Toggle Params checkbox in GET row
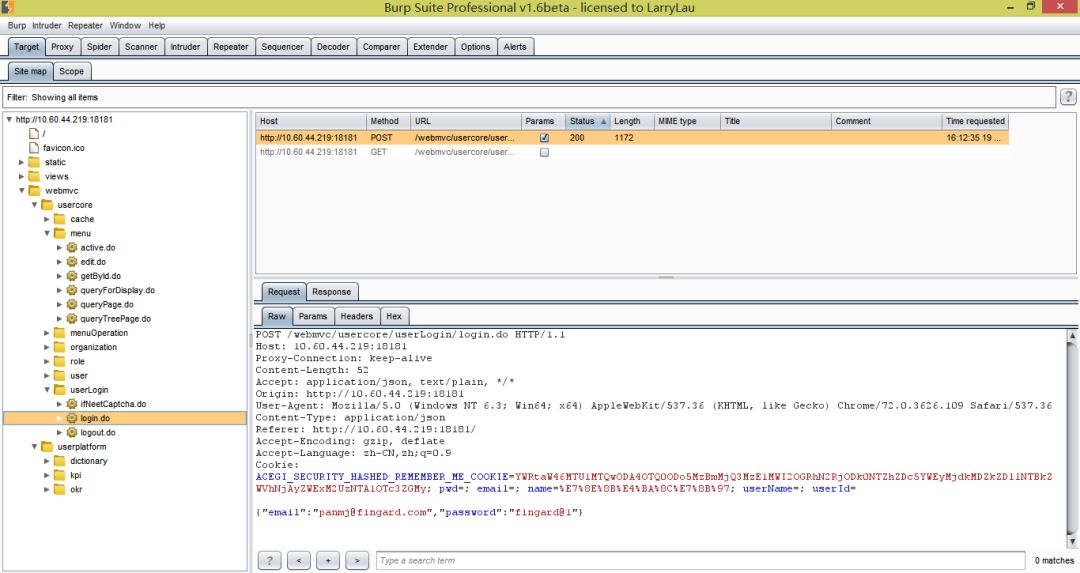 544,152
